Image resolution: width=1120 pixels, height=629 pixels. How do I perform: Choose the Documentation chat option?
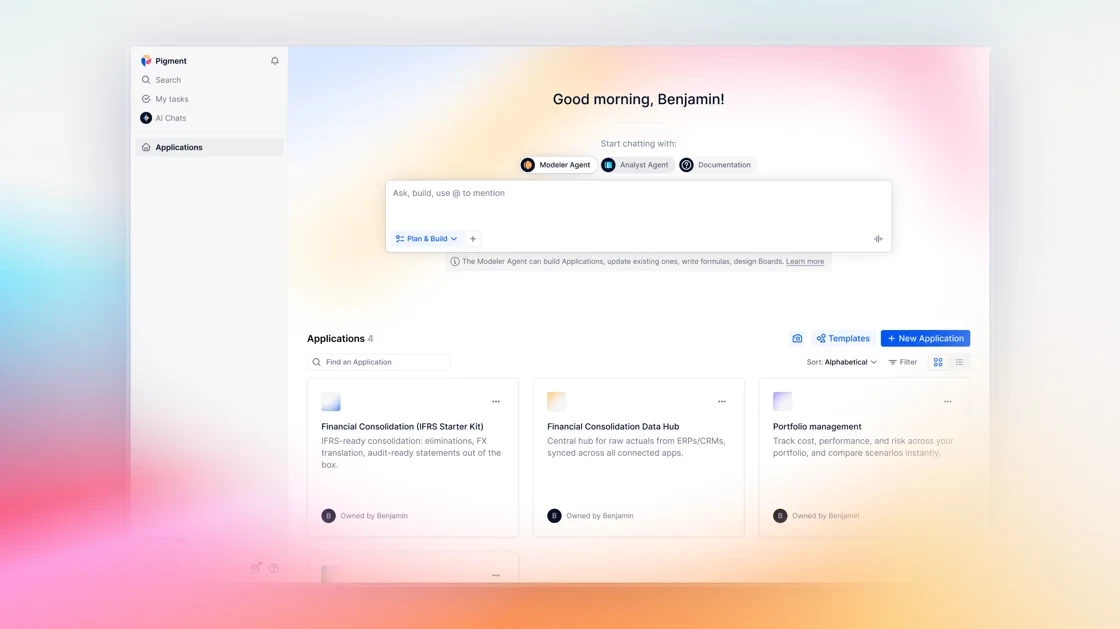716,165
